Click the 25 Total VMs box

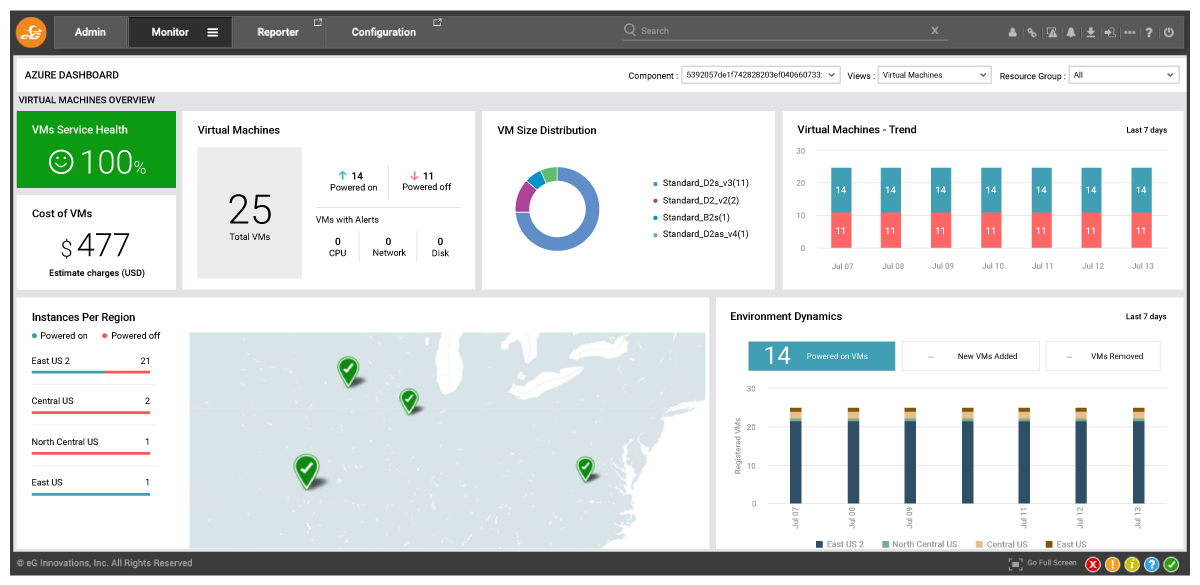(x=250, y=213)
